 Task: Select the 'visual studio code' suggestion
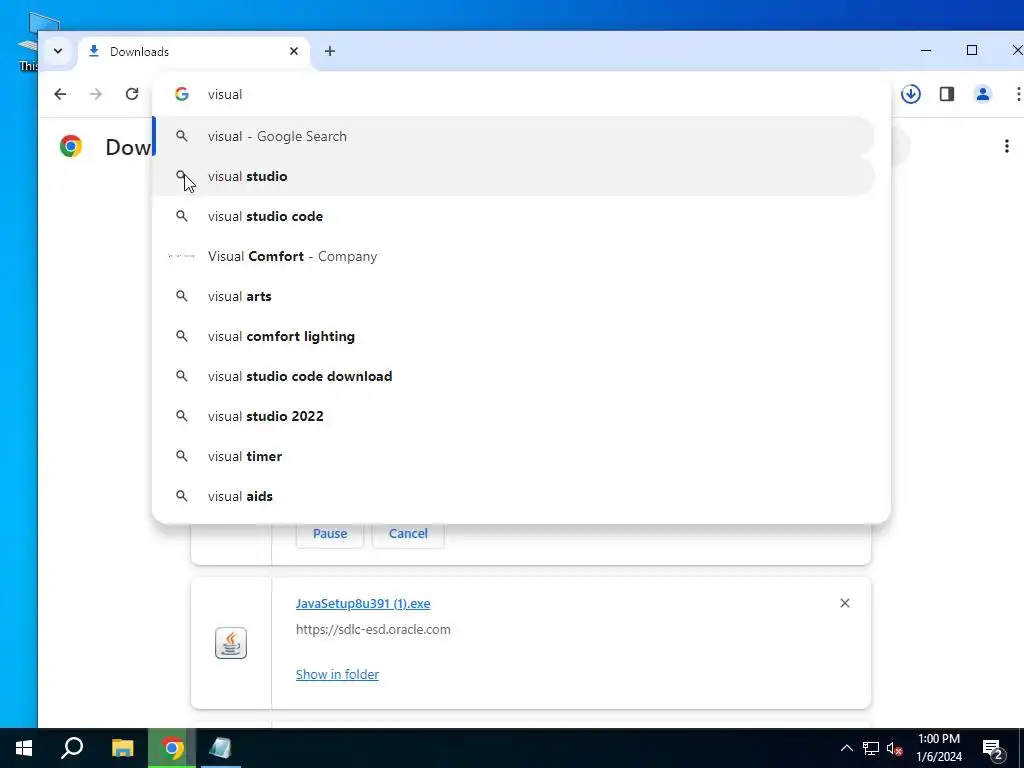tap(513, 216)
